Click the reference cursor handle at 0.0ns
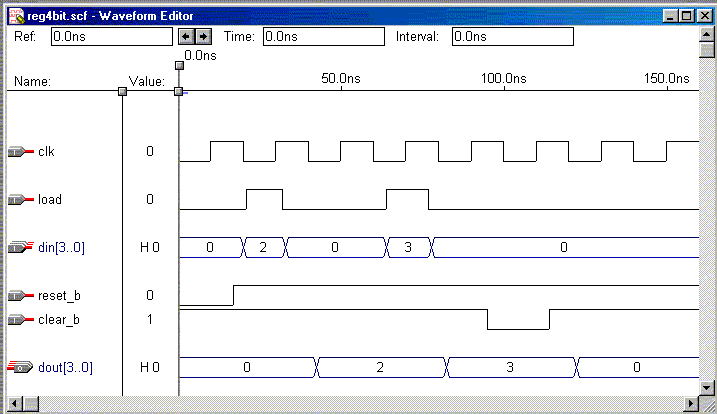This screenshot has width=717, height=414. [x=180, y=66]
